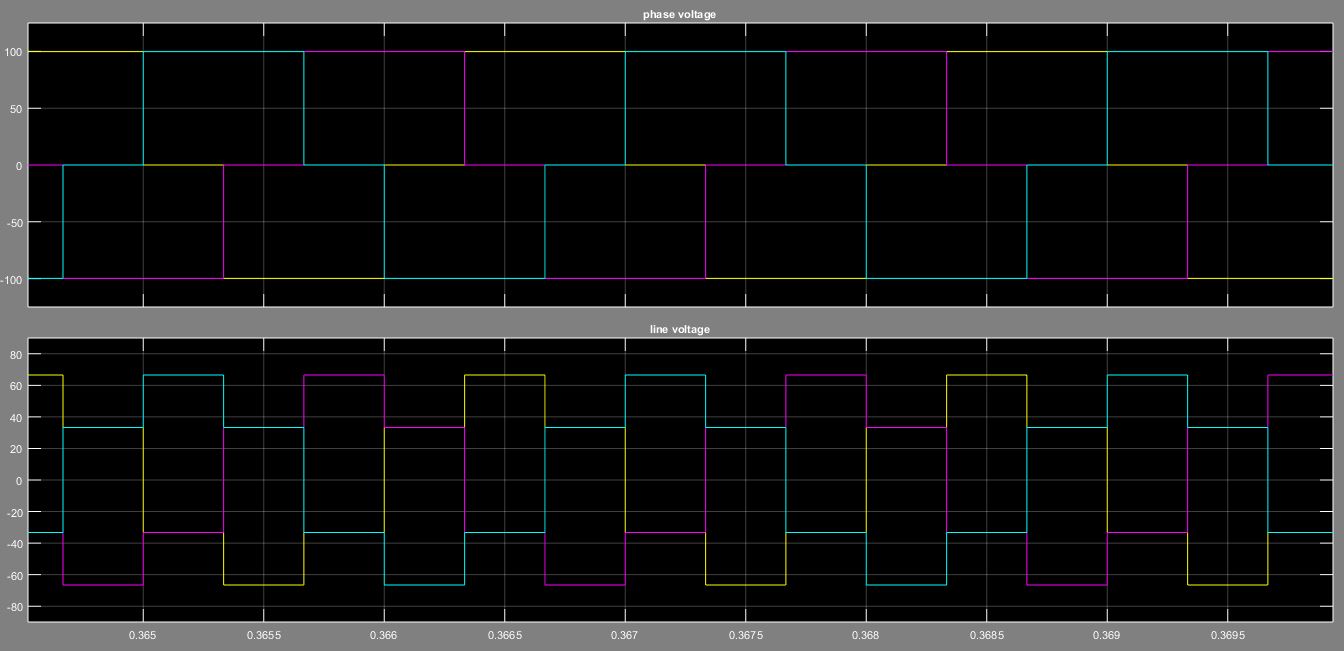Viewport: 1344px width, 651px height.
Task: Click the 0.365 time axis label
Action: click(143, 634)
